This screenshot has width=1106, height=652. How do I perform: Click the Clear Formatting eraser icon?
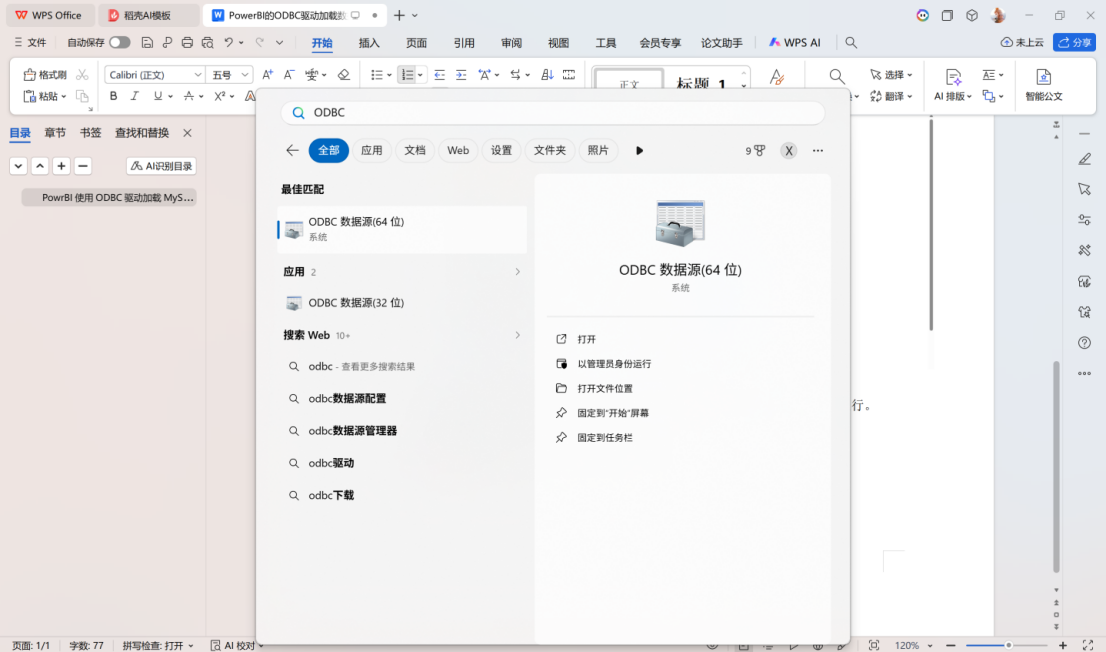pos(344,75)
